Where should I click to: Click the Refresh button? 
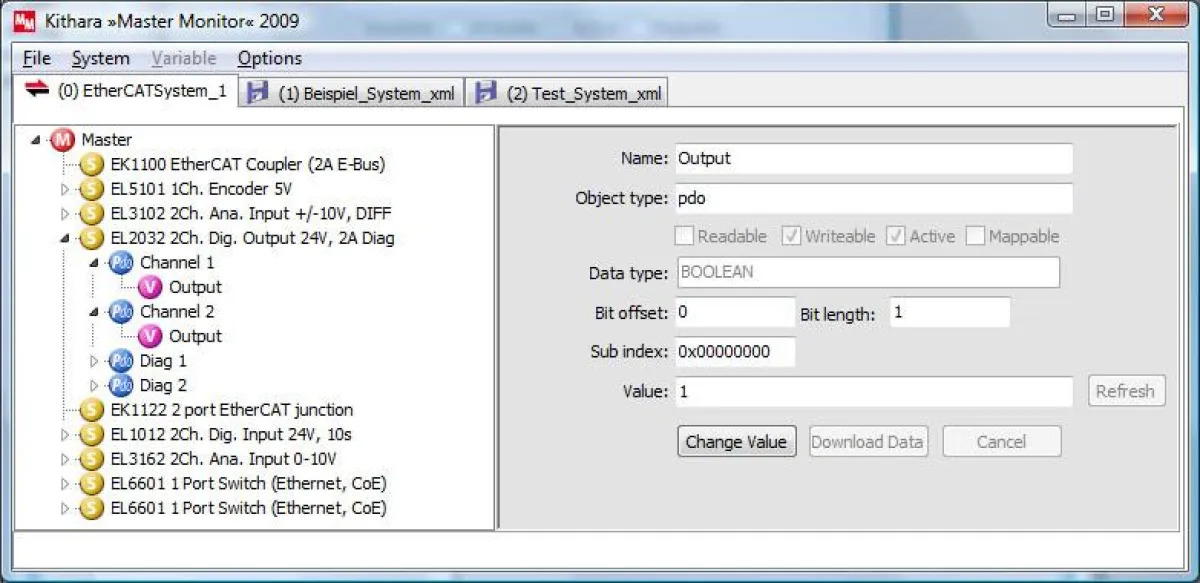(x=1125, y=391)
